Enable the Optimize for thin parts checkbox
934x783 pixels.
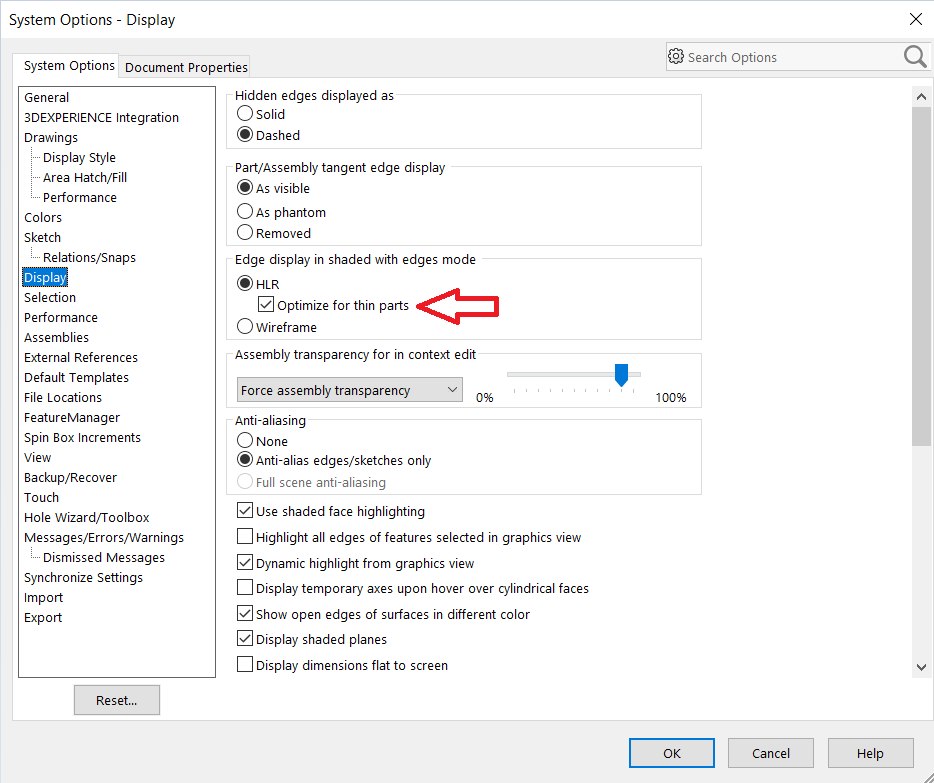coord(265,304)
